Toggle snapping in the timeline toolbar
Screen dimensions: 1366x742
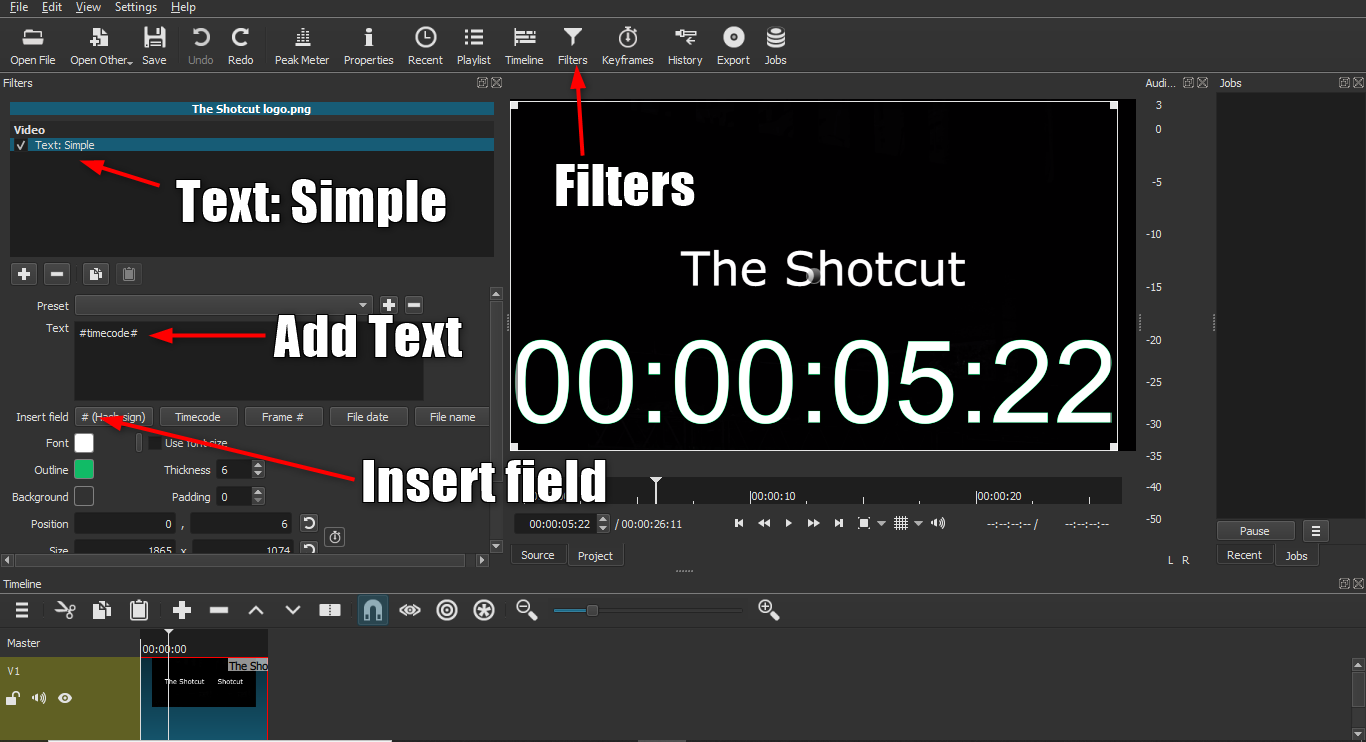click(x=372, y=610)
